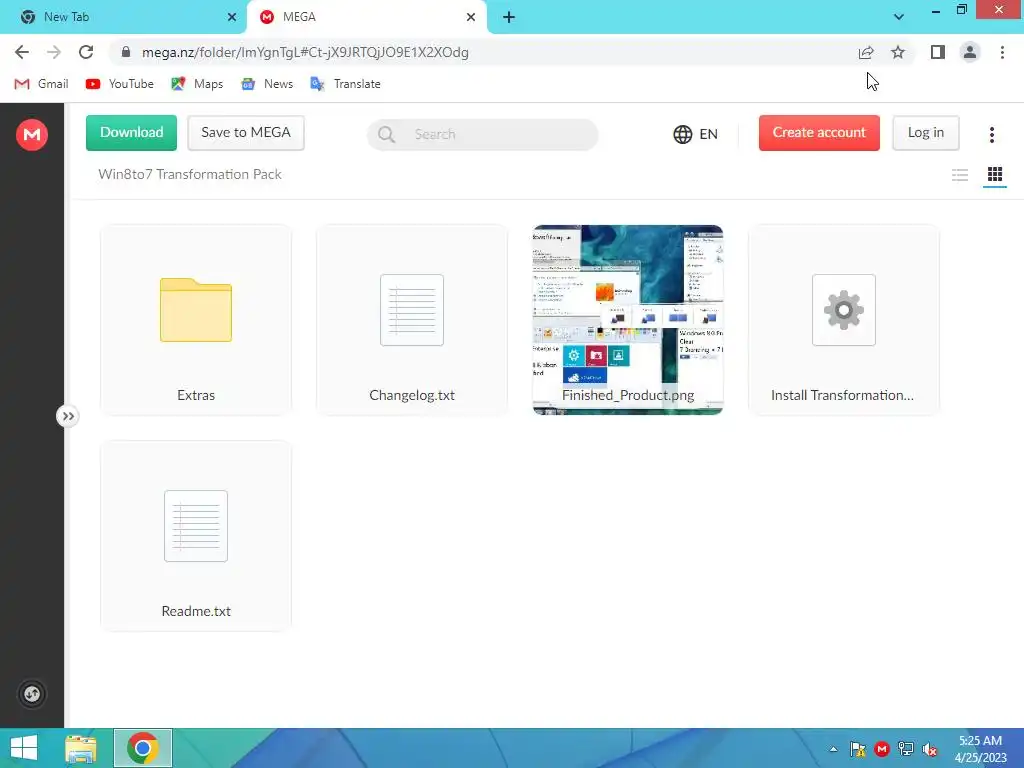Open File Explorer from the taskbar
Screen dimensions: 1024x768
click(x=81, y=748)
